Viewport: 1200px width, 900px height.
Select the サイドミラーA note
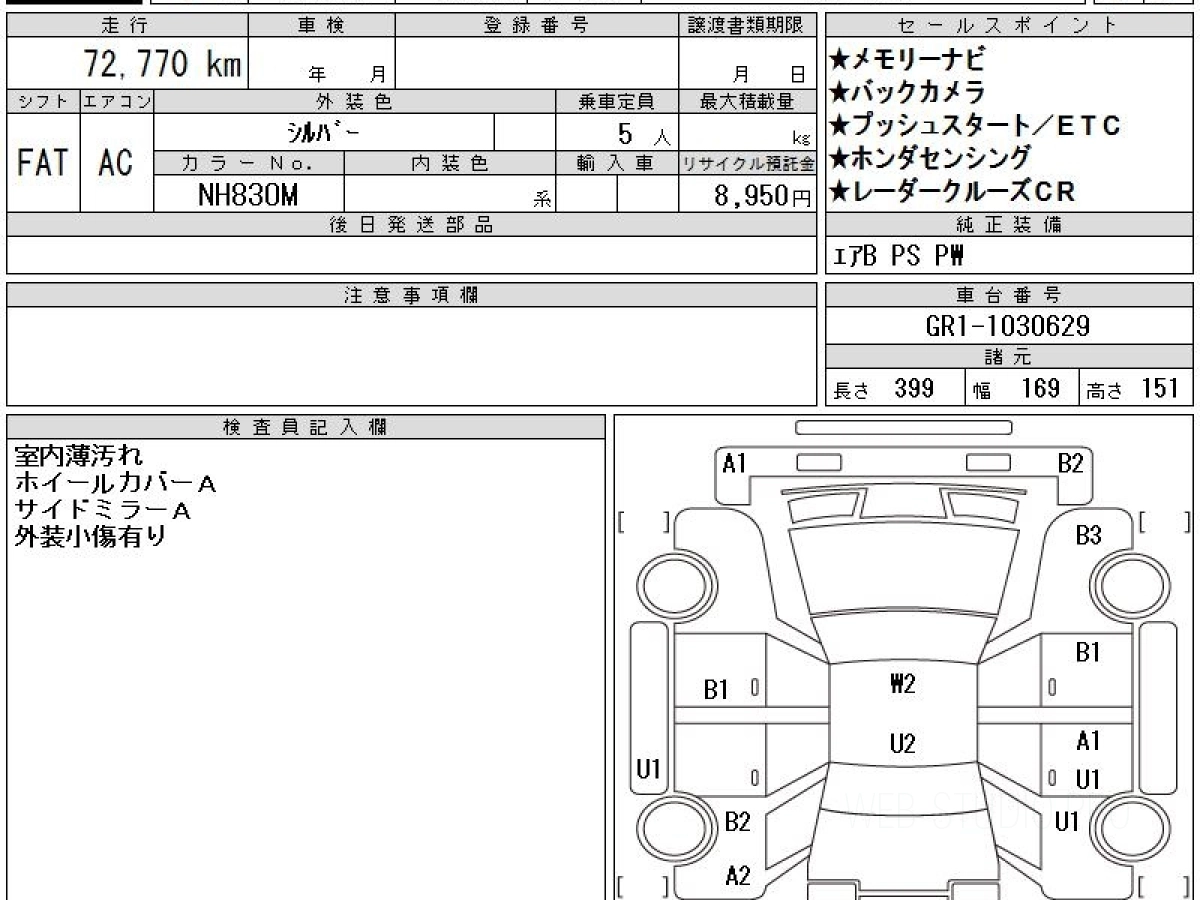[102, 510]
